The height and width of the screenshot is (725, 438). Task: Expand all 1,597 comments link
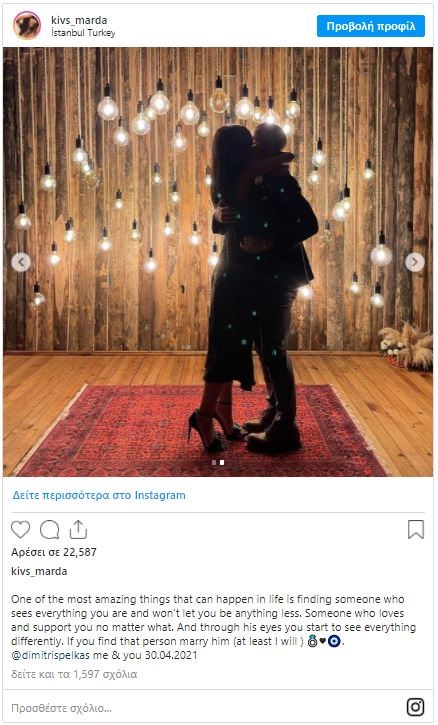[x=74, y=674]
